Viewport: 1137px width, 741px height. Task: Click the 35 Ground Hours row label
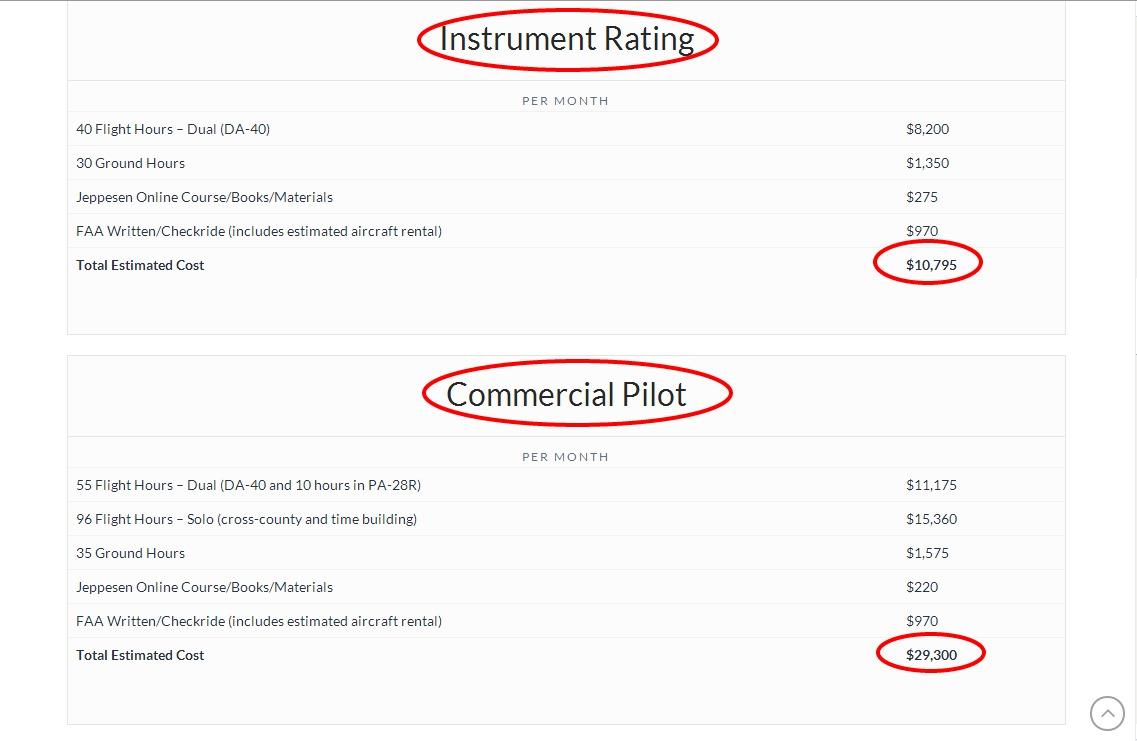pos(130,553)
